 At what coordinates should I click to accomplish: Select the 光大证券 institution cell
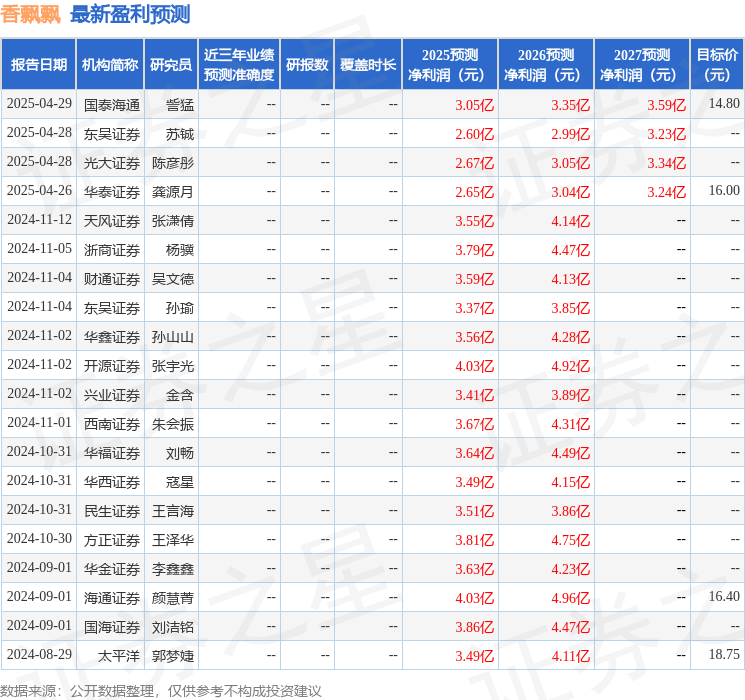point(112,163)
